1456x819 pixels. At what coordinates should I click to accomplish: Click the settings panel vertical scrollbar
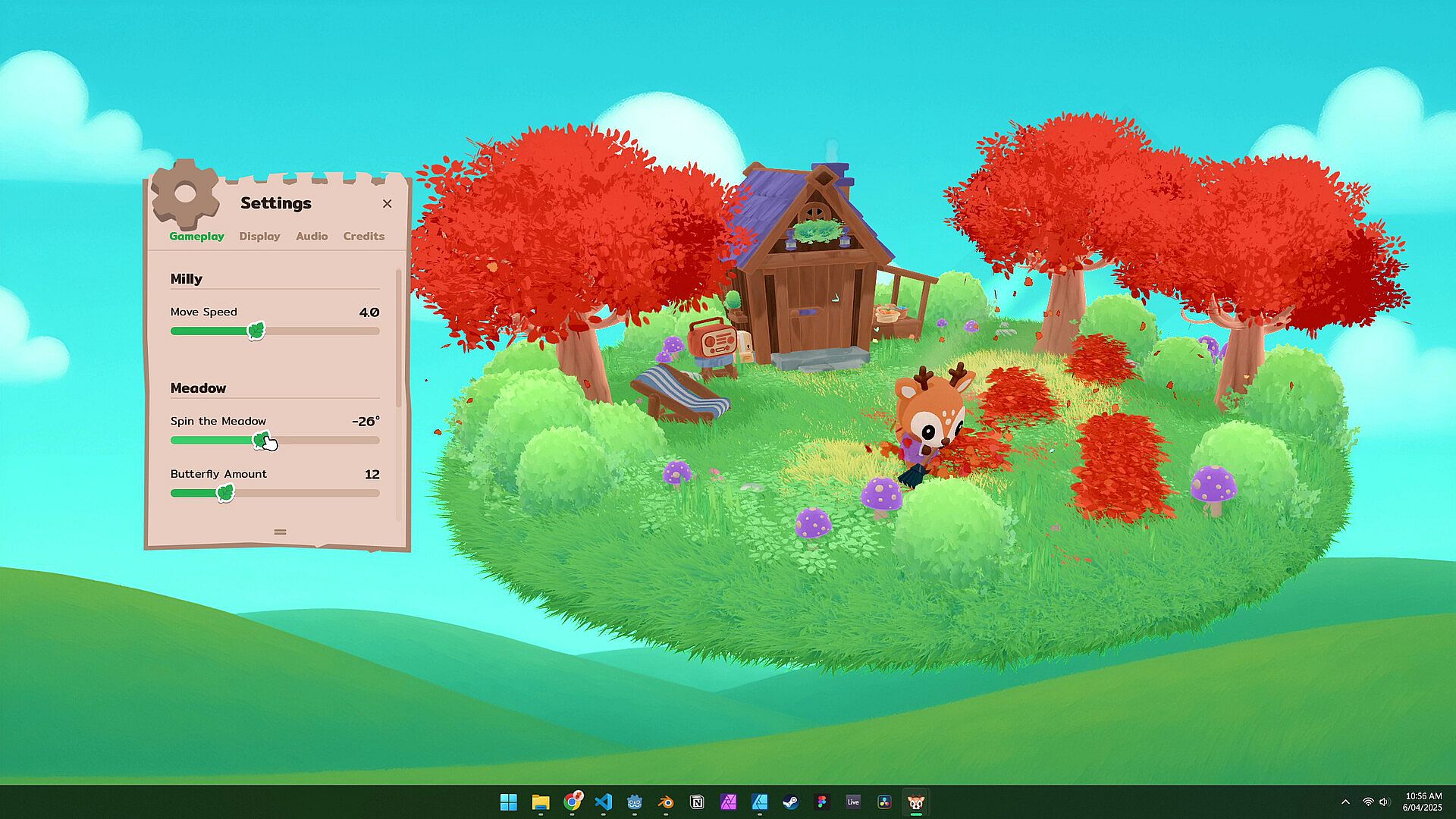[x=399, y=337]
